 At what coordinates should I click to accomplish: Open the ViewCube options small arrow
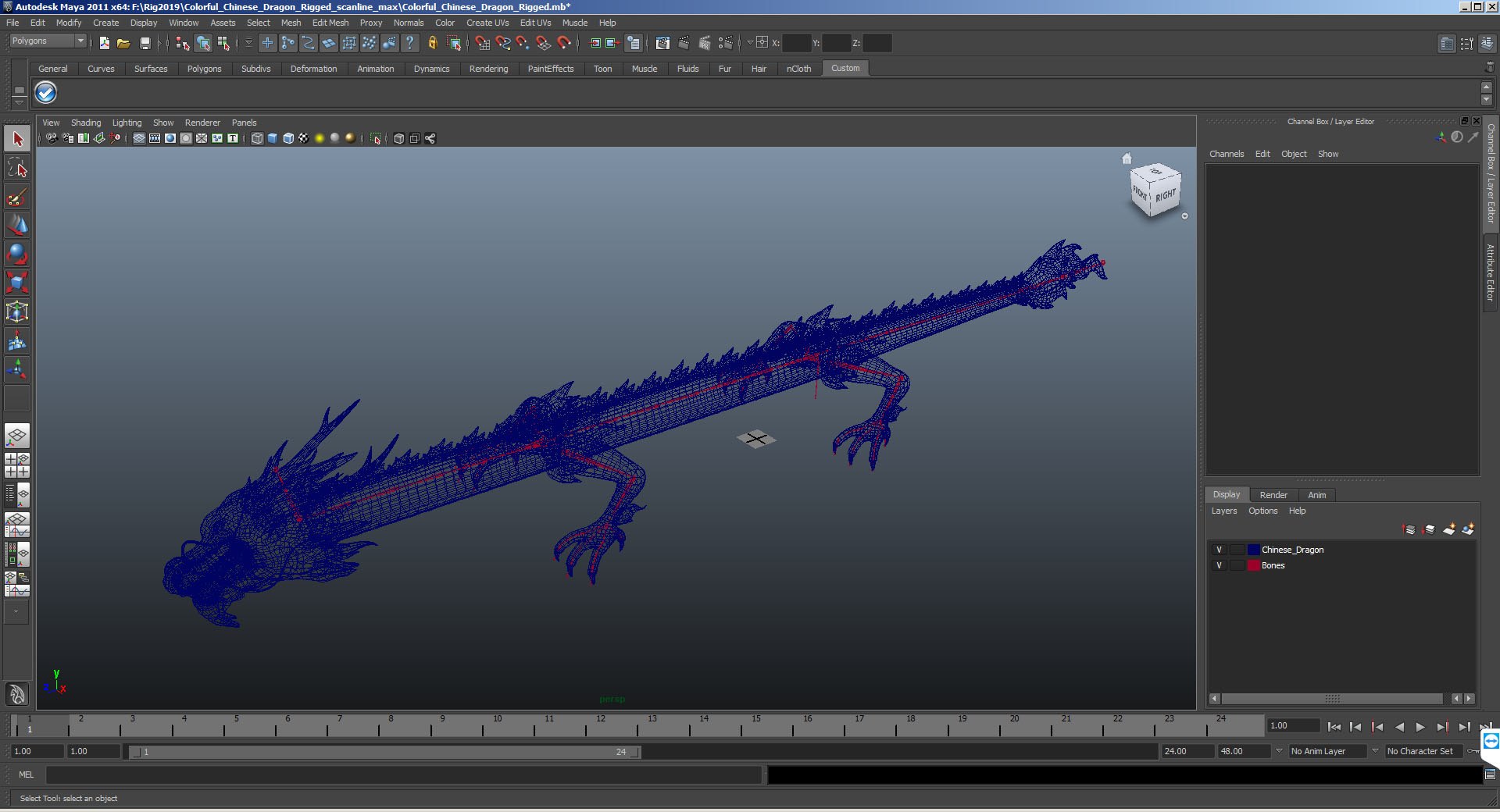(1184, 216)
